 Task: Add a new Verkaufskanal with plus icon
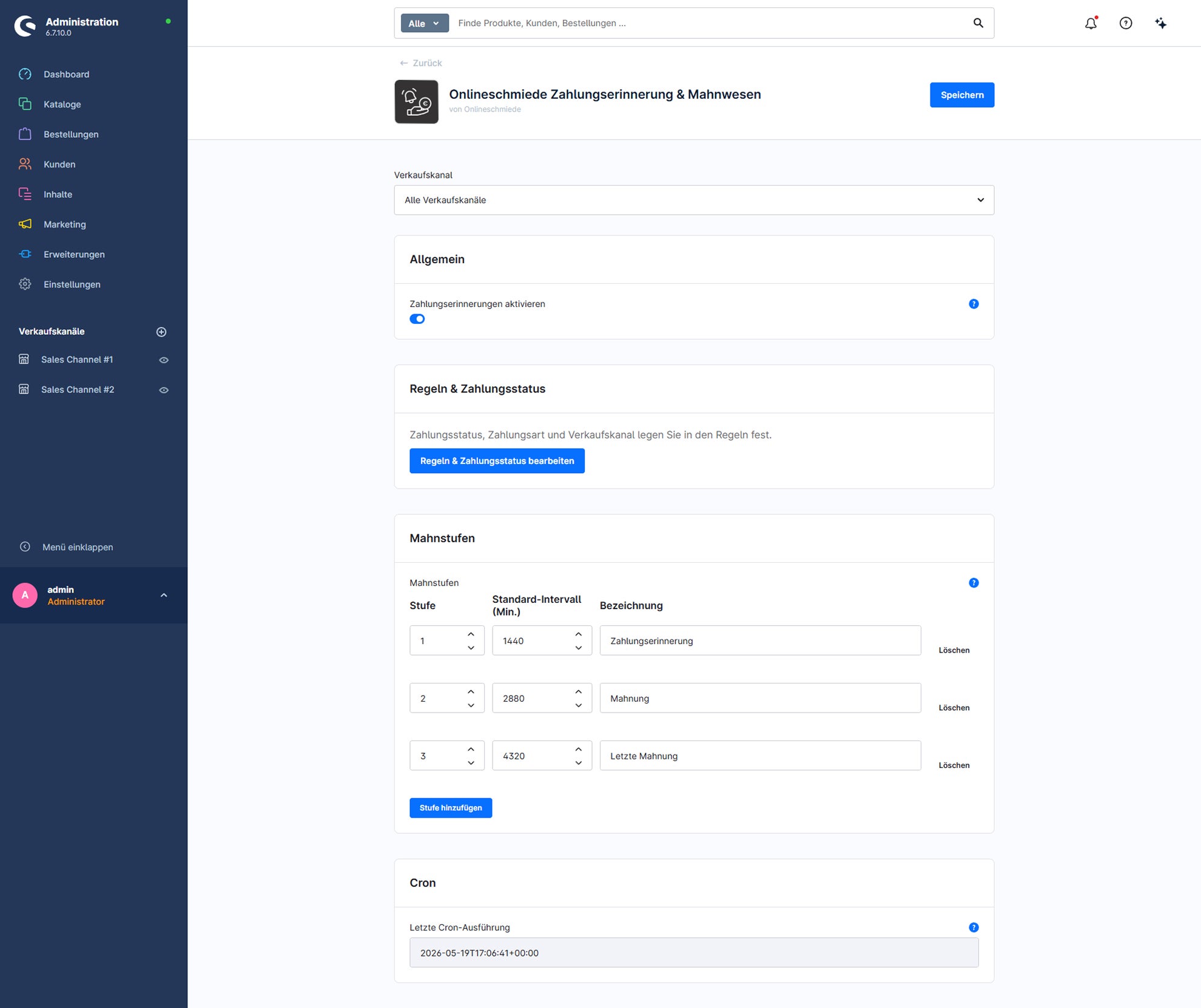161,332
